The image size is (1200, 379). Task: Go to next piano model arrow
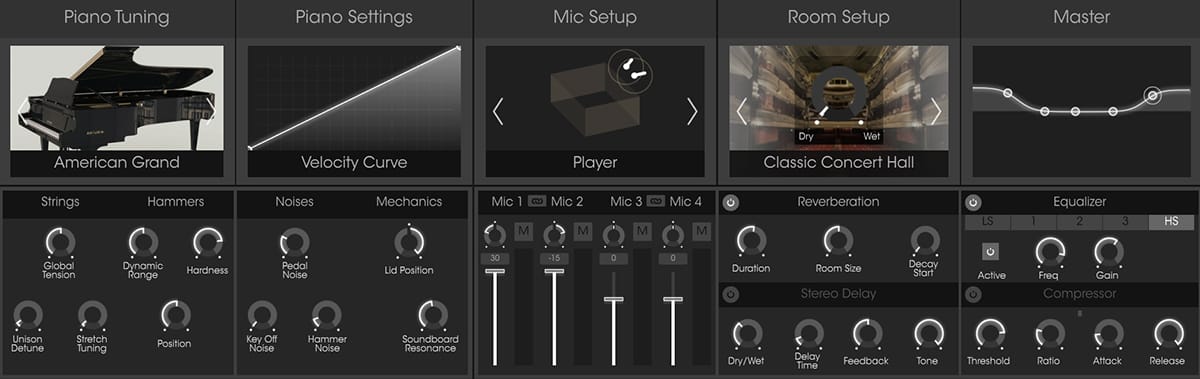click(x=211, y=110)
